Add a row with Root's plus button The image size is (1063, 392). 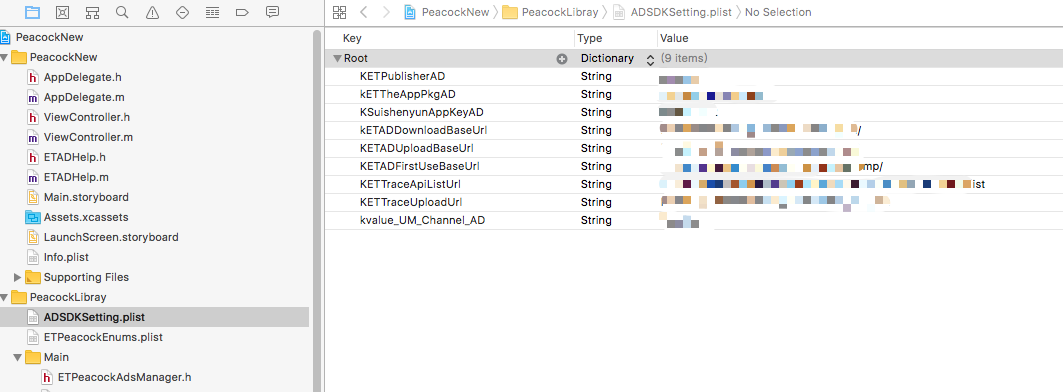[x=561, y=59]
